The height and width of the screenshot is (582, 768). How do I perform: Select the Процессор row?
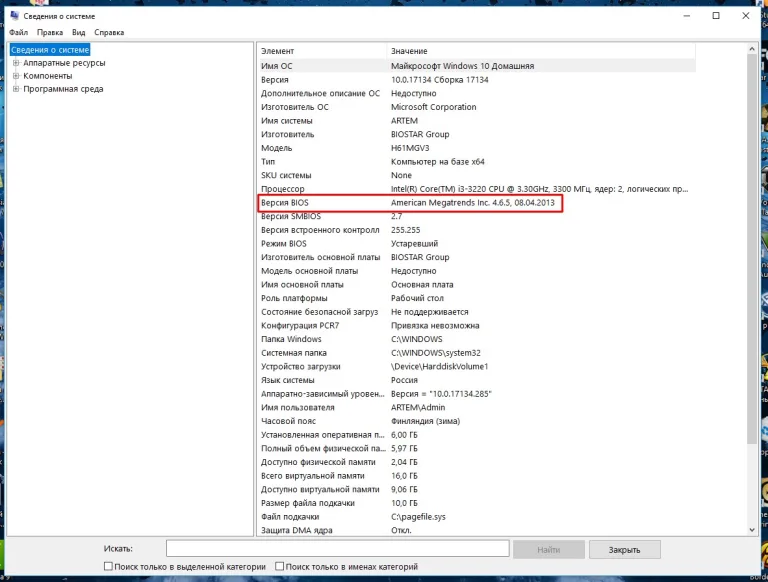[x=476, y=189]
